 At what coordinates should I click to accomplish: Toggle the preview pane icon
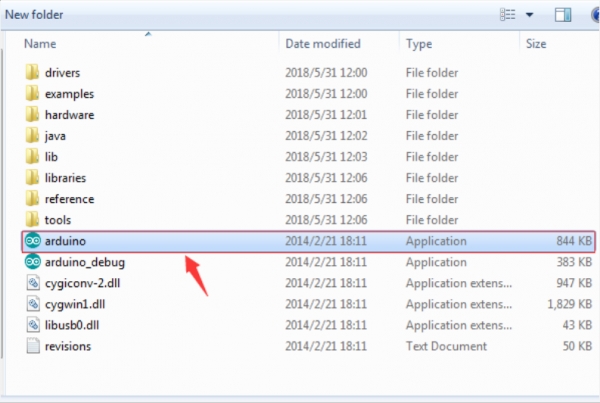[x=563, y=15]
